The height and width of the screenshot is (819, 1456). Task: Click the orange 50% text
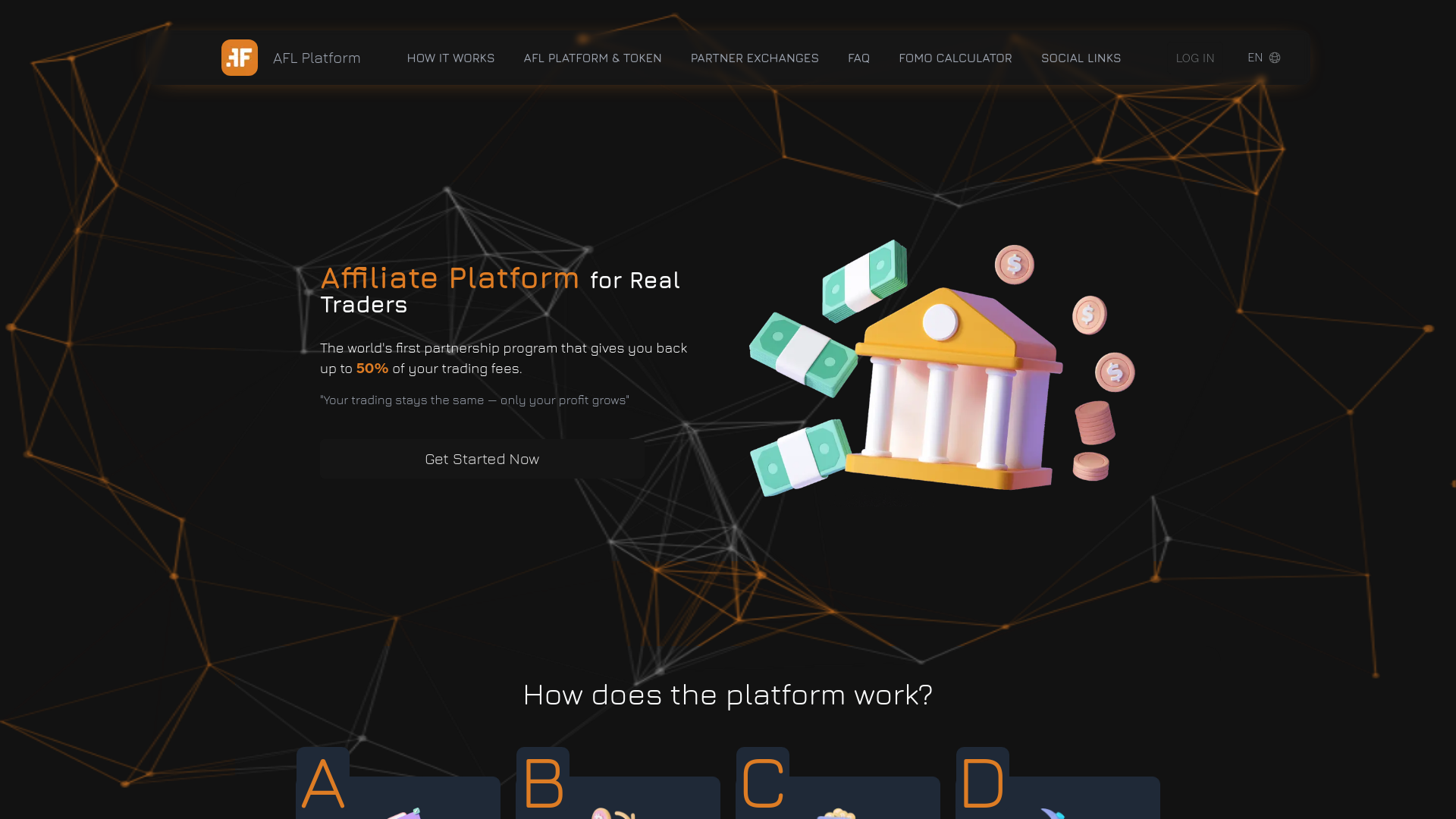click(372, 369)
